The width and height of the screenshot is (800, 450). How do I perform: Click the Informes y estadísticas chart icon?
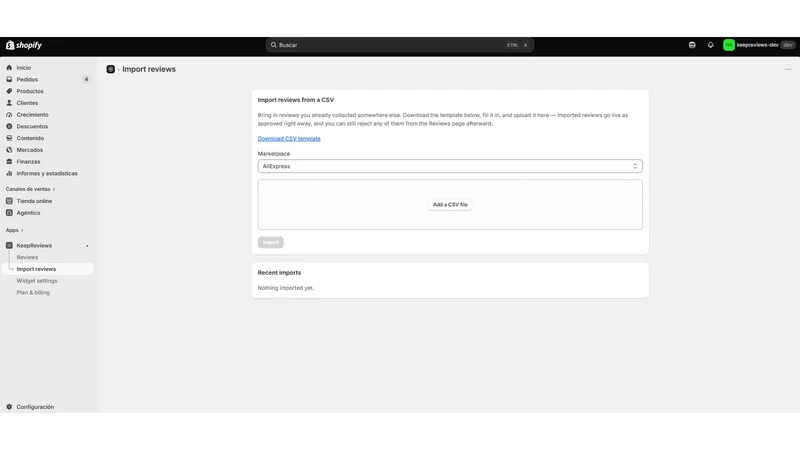click(x=9, y=173)
